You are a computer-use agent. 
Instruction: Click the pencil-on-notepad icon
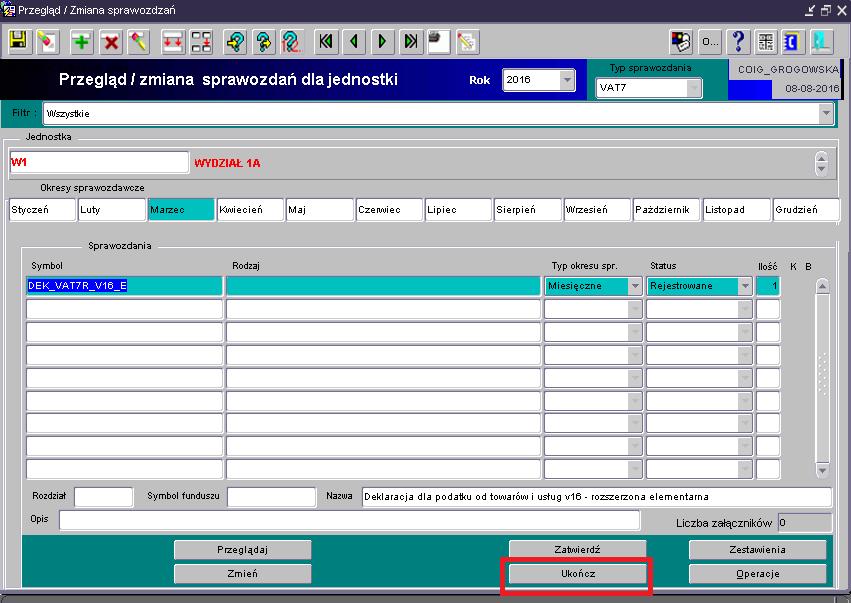(467, 41)
